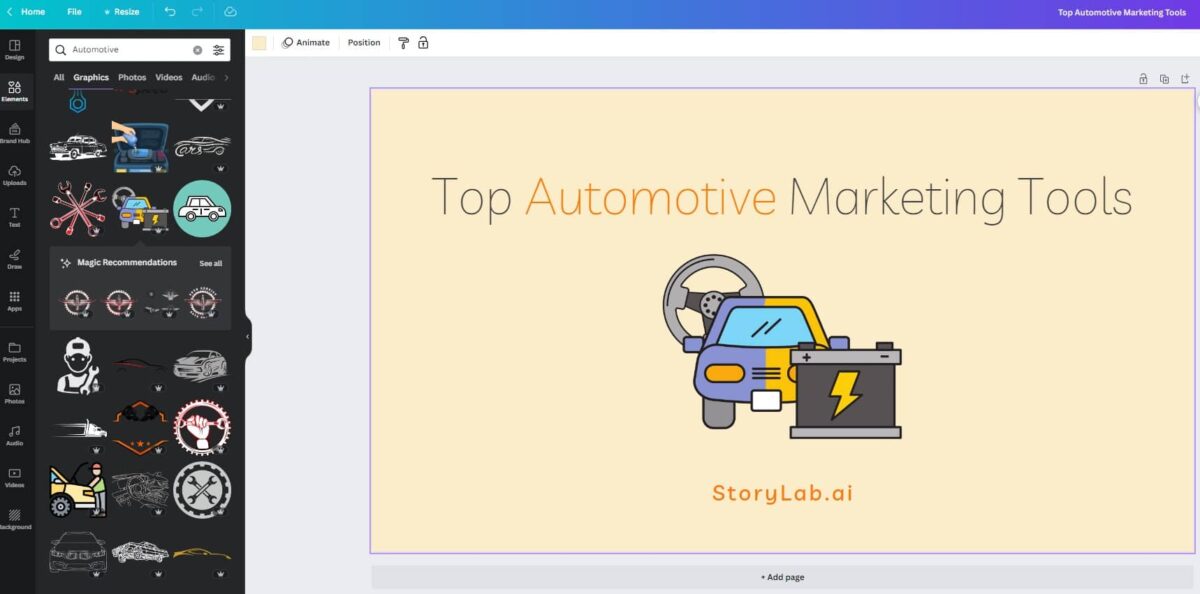Expand more result category tabs
Image resolution: width=1200 pixels, height=594 pixels.
(x=226, y=77)
